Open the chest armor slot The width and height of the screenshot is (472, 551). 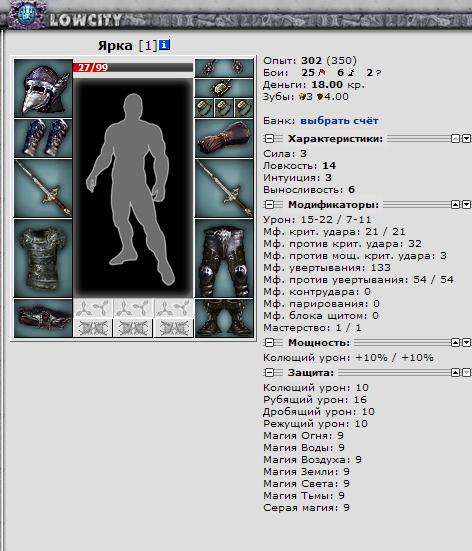[43, 258]
